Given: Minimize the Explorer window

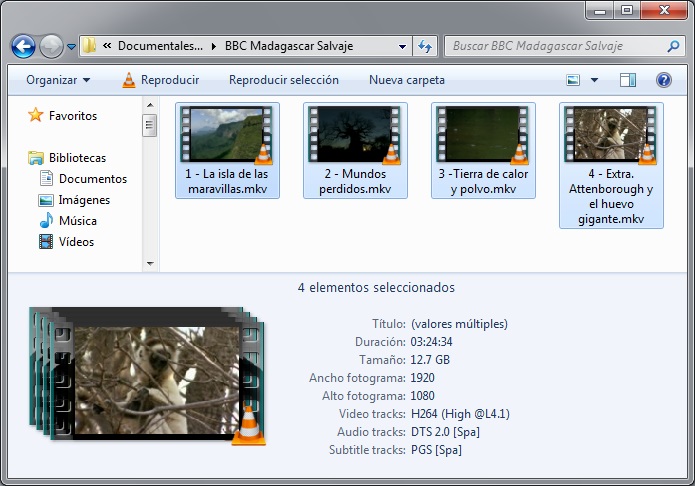Looking at the screenshot, I should [600, 10].
